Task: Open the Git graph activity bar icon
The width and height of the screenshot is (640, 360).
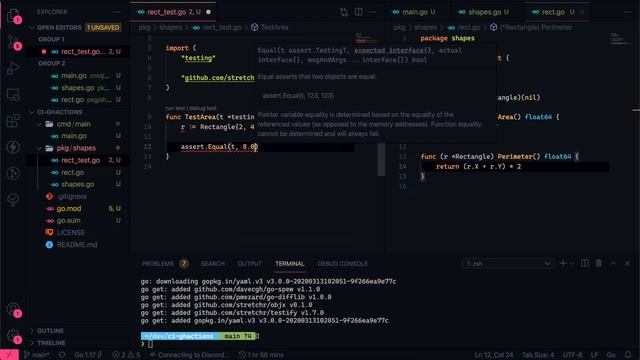Action: 13,173
